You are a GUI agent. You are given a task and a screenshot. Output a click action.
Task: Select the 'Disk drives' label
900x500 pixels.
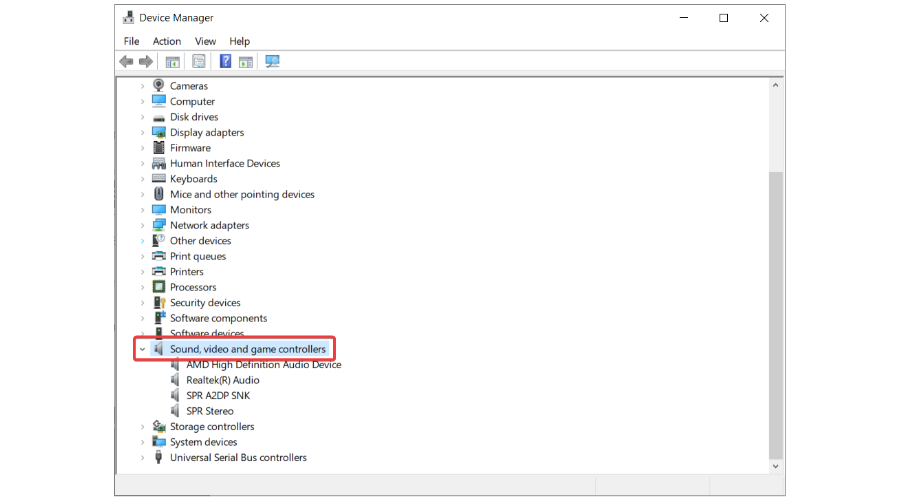pyautogui.click(x=194, y=117)
